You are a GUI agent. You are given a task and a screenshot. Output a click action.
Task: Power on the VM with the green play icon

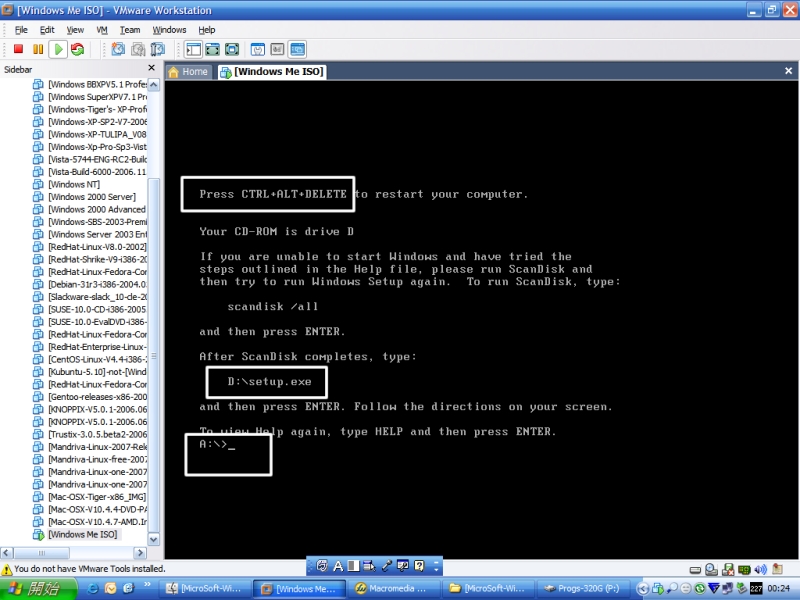click(58, 49)
